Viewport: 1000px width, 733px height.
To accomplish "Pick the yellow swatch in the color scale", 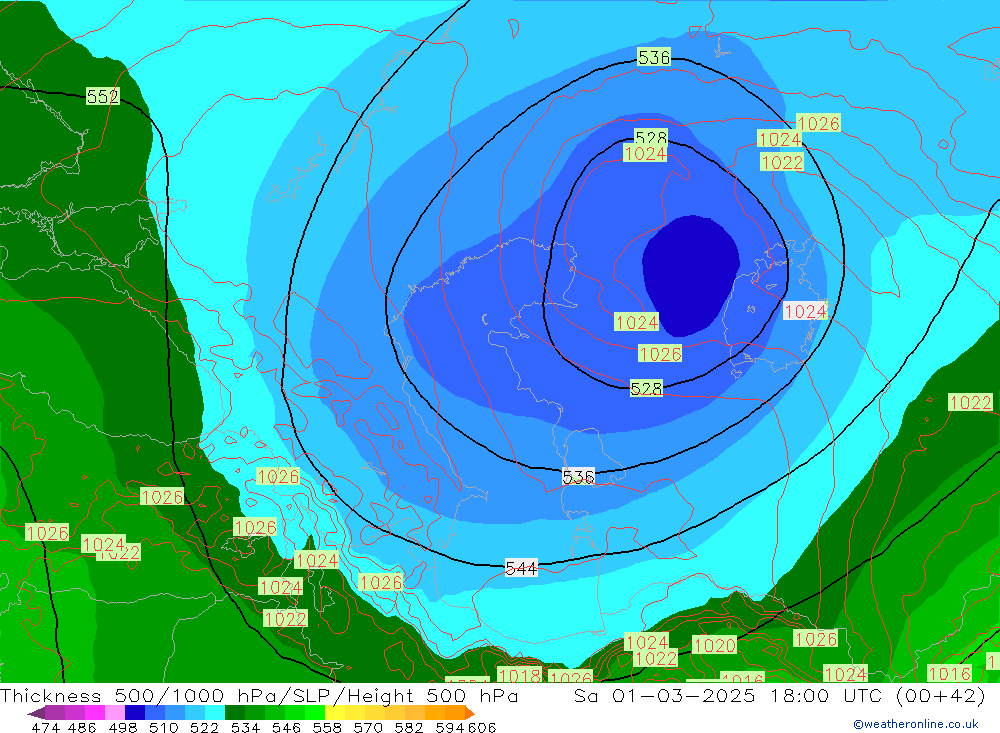I will click(335, 713).
